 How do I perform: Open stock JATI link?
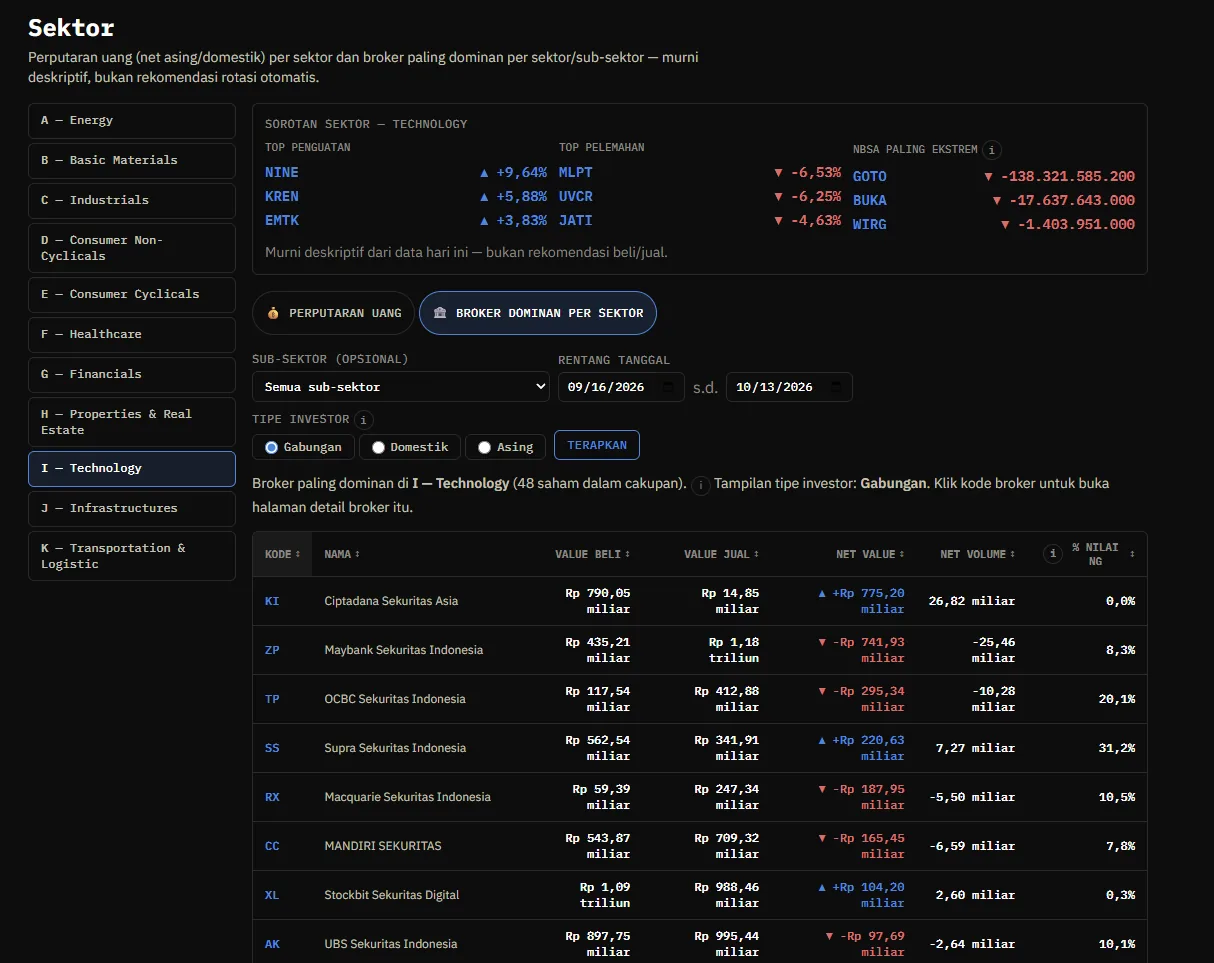pyautogui.click(x=576, y=220)
